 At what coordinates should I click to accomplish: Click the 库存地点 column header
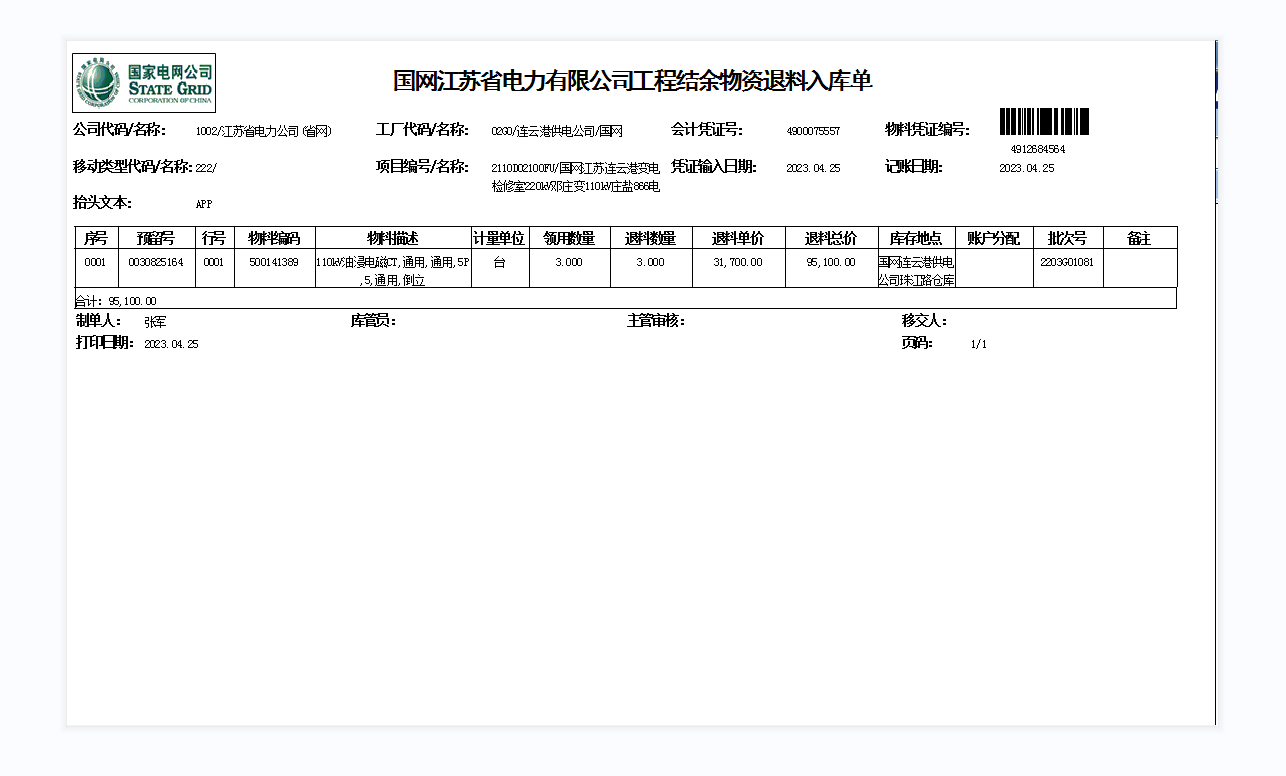point(916,238)
